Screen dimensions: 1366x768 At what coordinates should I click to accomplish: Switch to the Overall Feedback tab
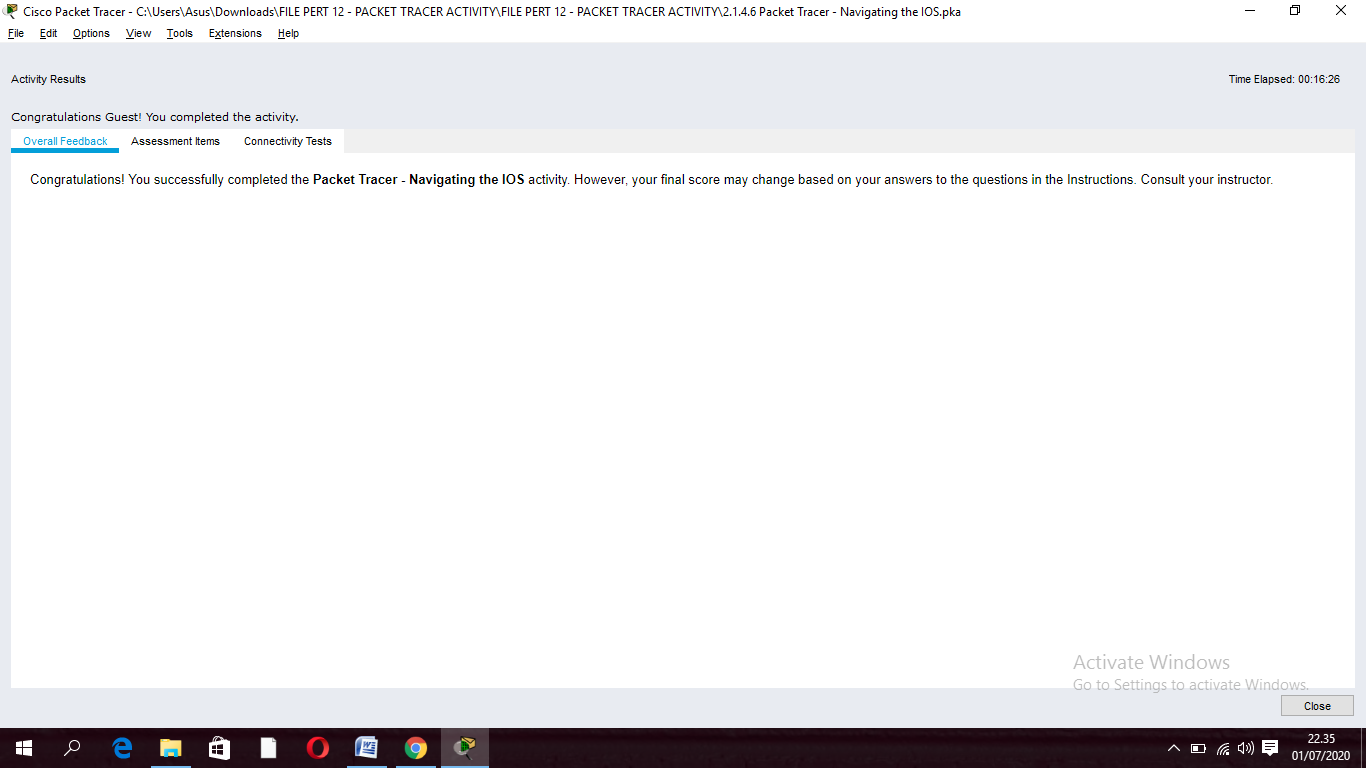65,141
